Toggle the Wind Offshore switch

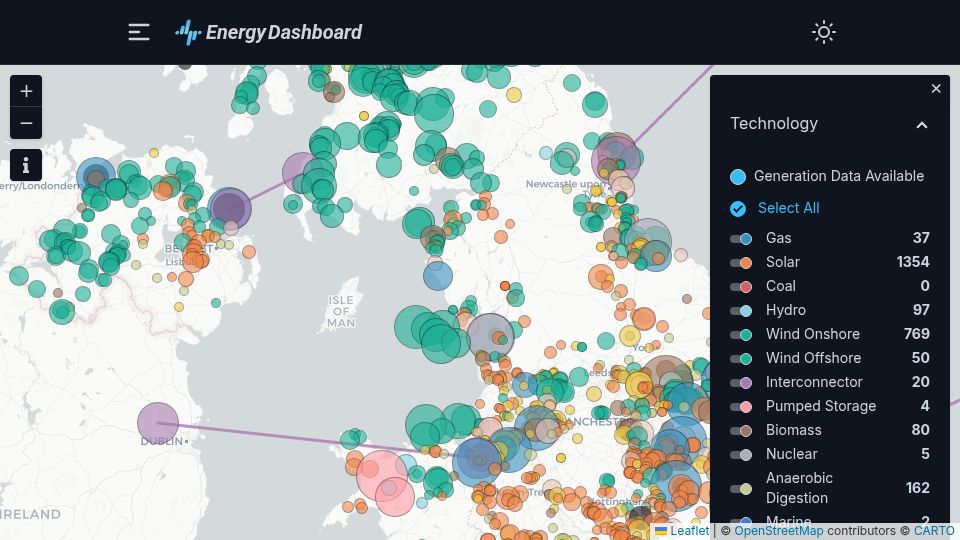coord(741,358)
